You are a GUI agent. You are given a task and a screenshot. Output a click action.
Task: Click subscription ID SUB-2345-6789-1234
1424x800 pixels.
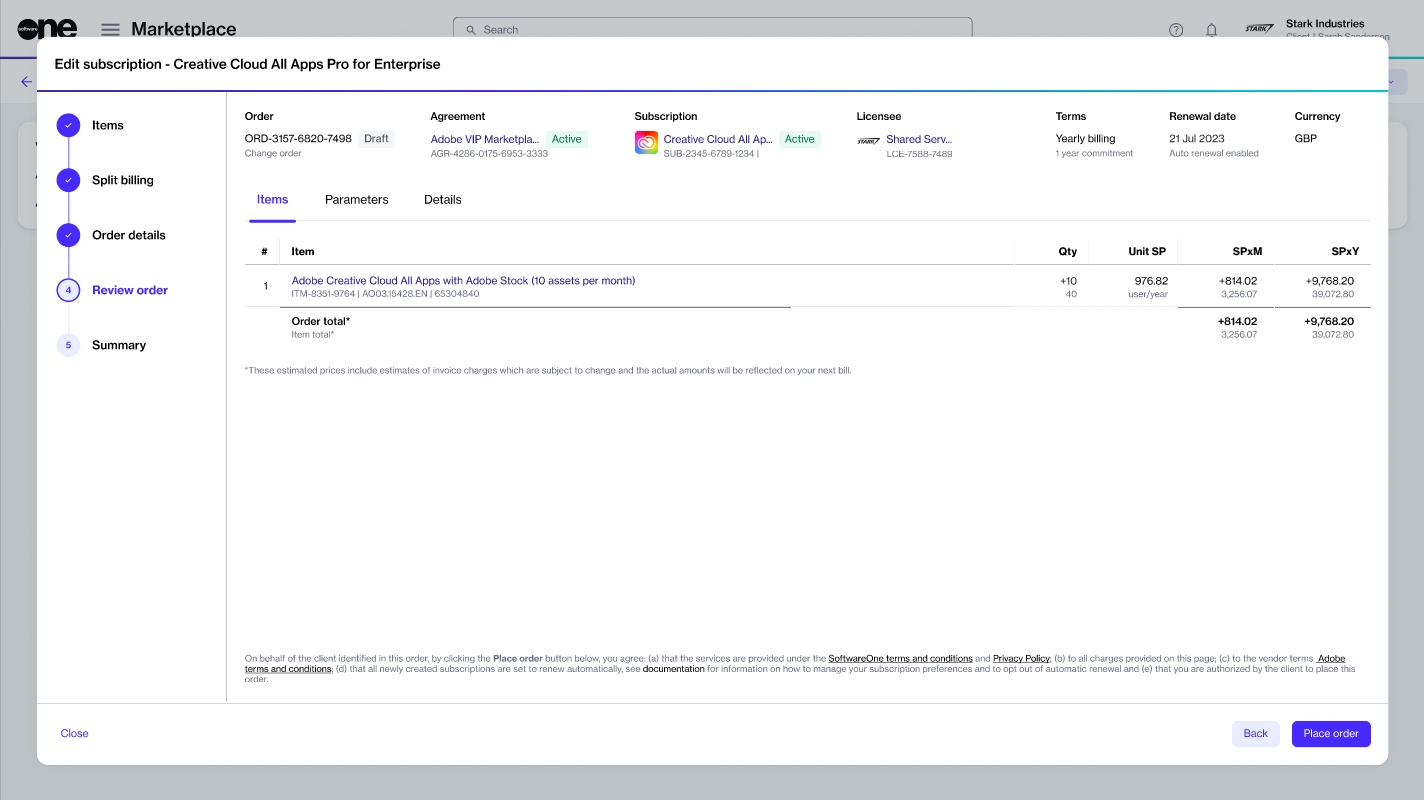(x=711, y=154)
